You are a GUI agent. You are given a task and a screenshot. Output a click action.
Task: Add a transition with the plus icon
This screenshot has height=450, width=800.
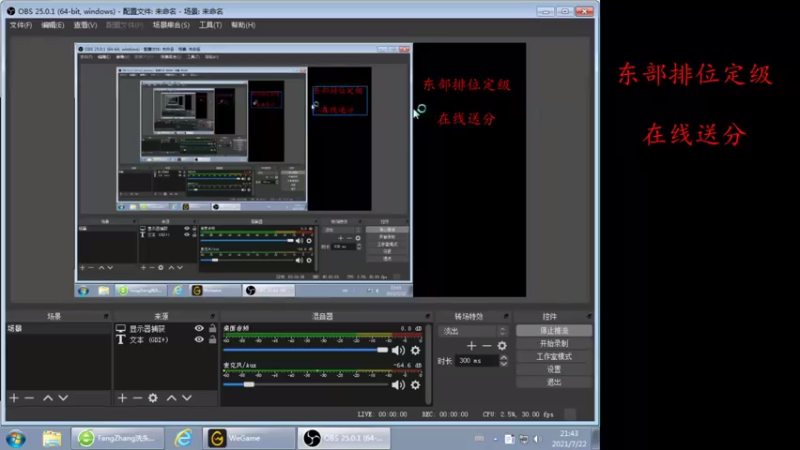click(x=471, y=345)
